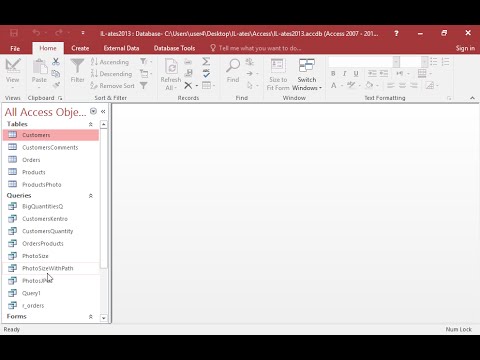Screen dimensions: 480x360
Task: Switch to the Home tab
Action: (48, 48)
